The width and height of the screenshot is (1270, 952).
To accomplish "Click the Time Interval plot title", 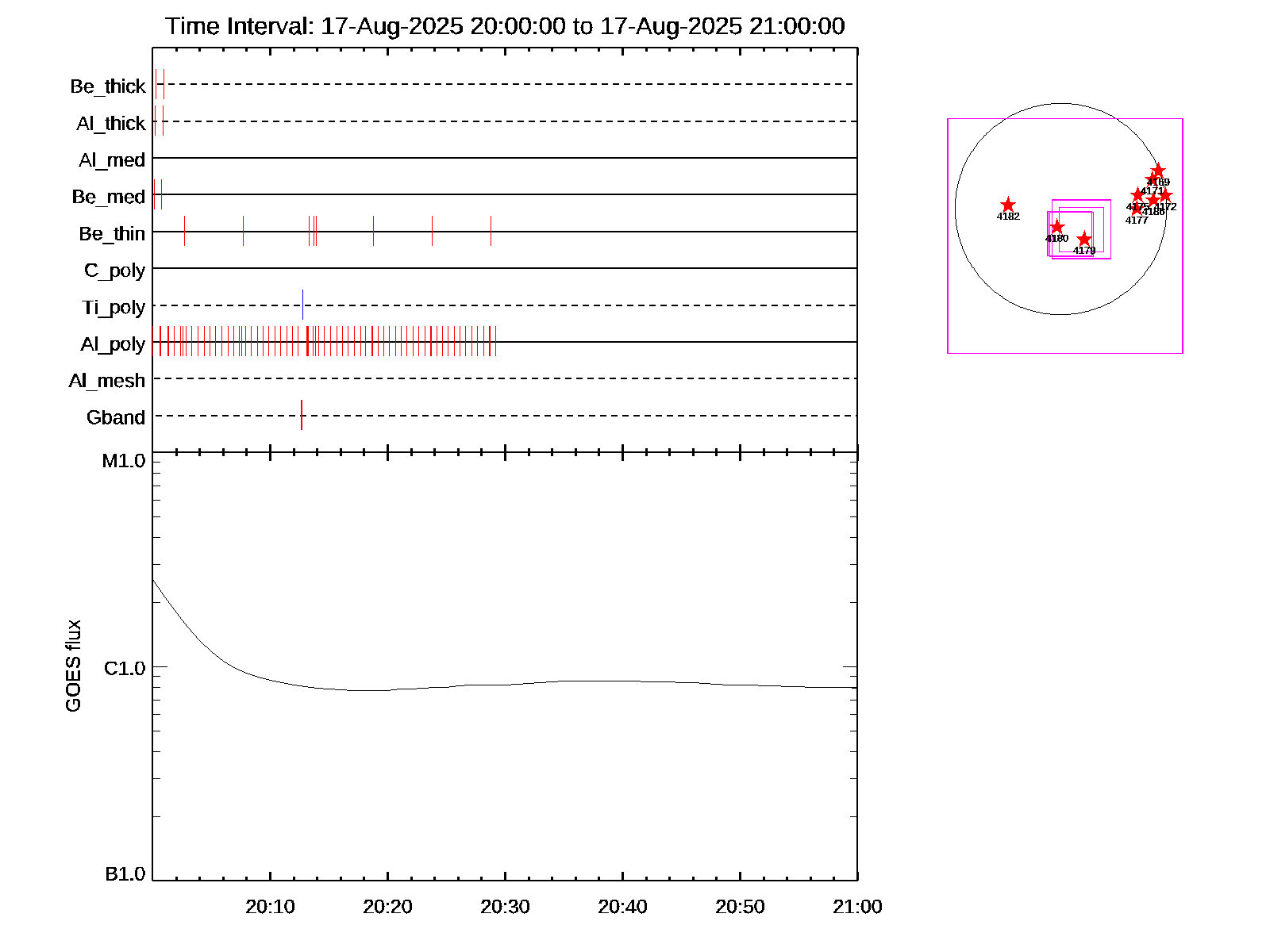I will click(x=505, y=26).
